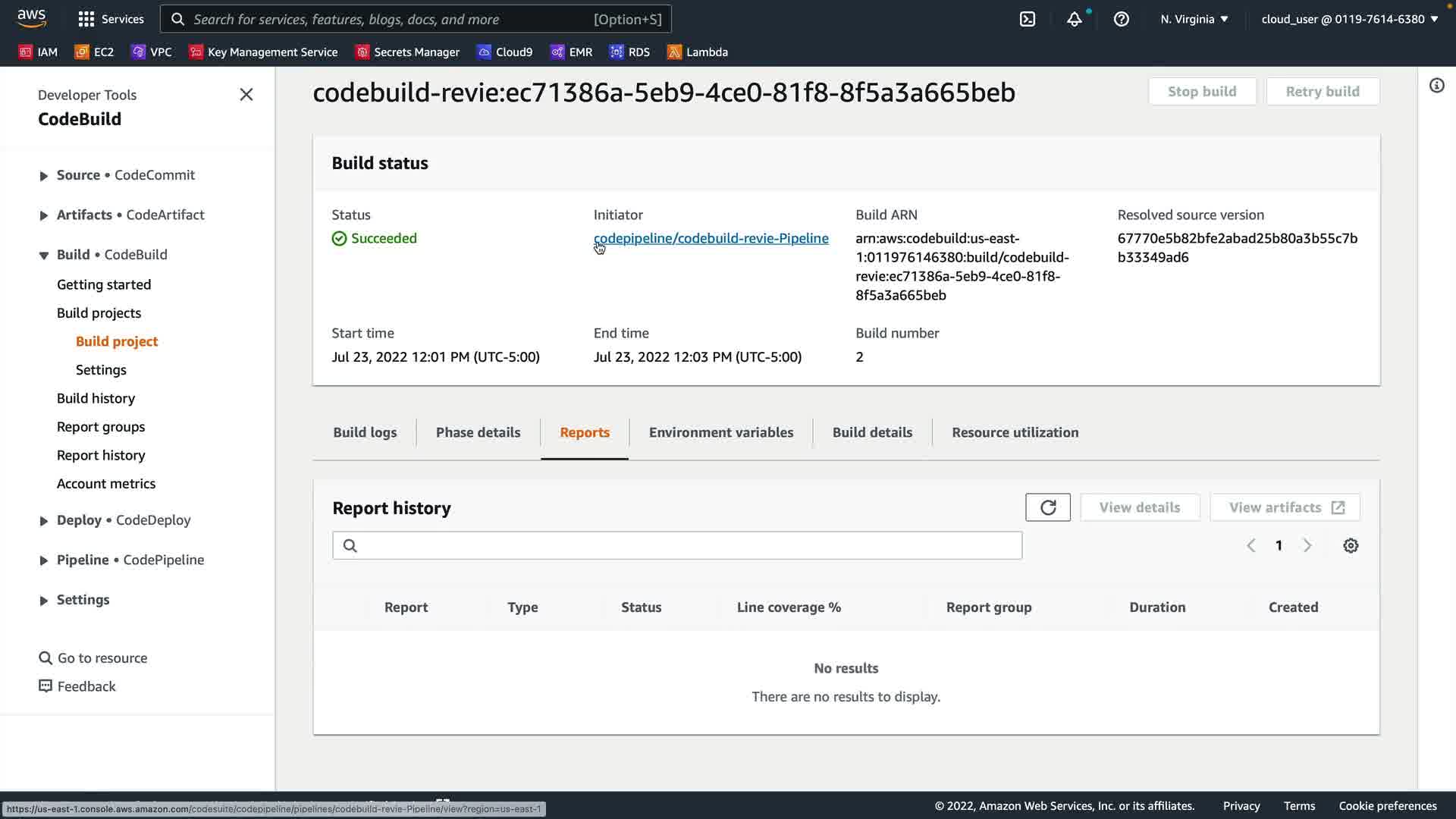Open the notifications bell

[x=1074, y=19]
